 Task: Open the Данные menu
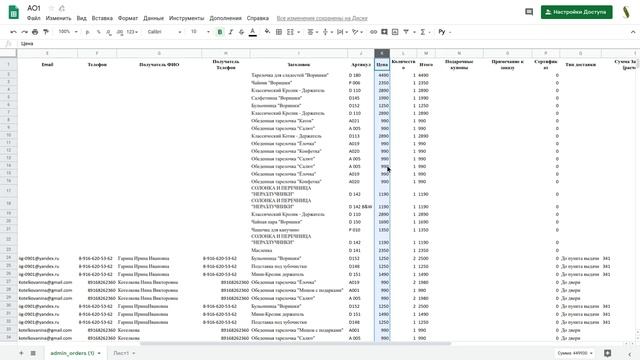(153, 18)
